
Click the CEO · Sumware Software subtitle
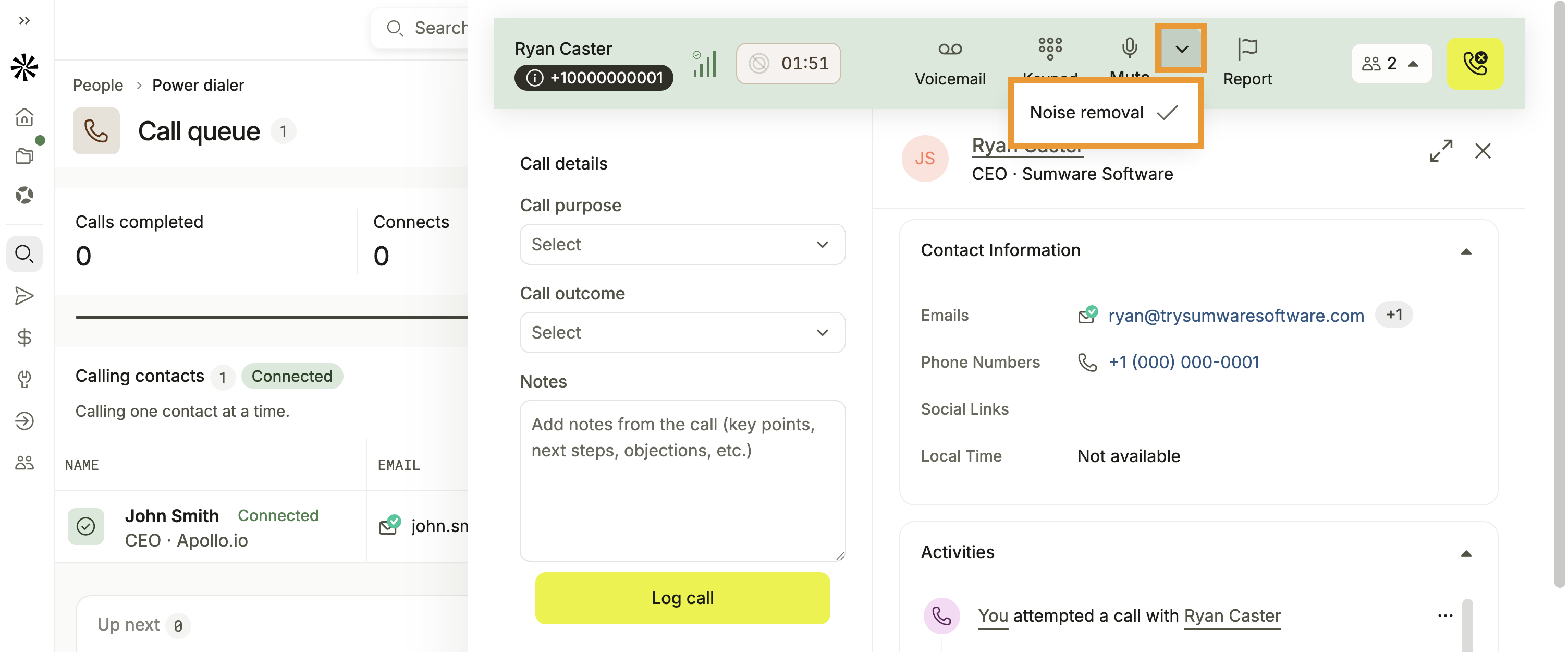[x=1072, y=174]
